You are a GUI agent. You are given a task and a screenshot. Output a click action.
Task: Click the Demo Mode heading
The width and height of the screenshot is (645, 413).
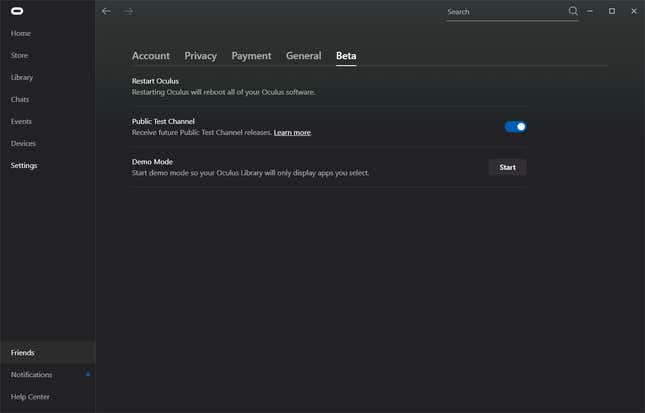pos(152,162)
